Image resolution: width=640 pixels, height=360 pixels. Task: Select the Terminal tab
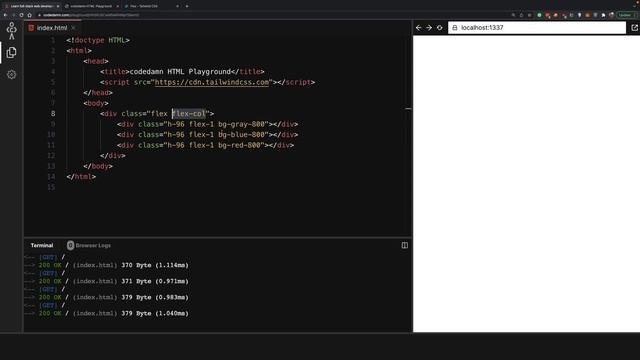click(x=42, y=245)
